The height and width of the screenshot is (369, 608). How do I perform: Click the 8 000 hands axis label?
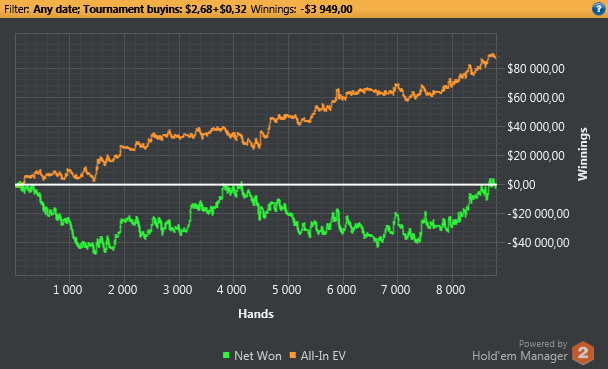click(x=451, y=290)
